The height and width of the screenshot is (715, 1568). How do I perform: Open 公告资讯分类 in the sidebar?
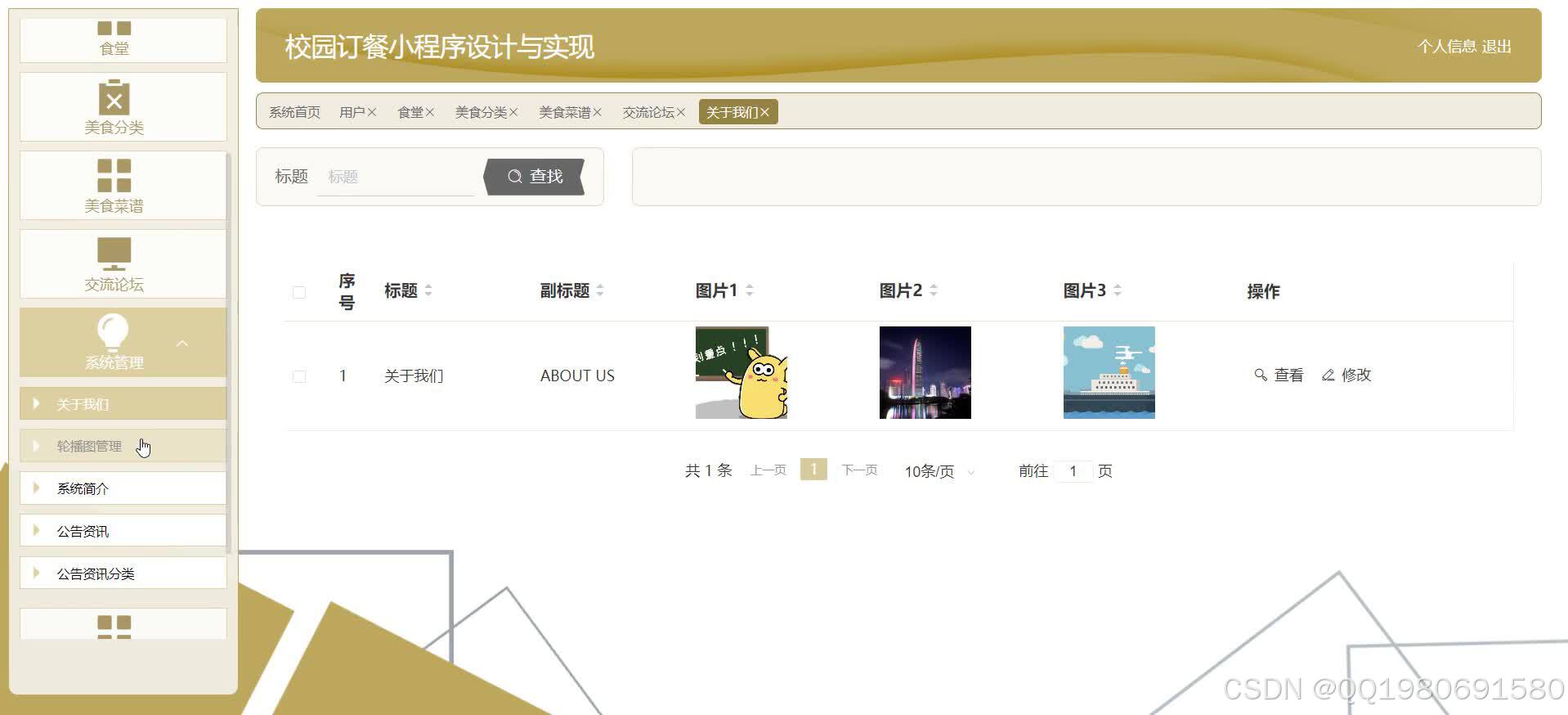pos(123,573)
